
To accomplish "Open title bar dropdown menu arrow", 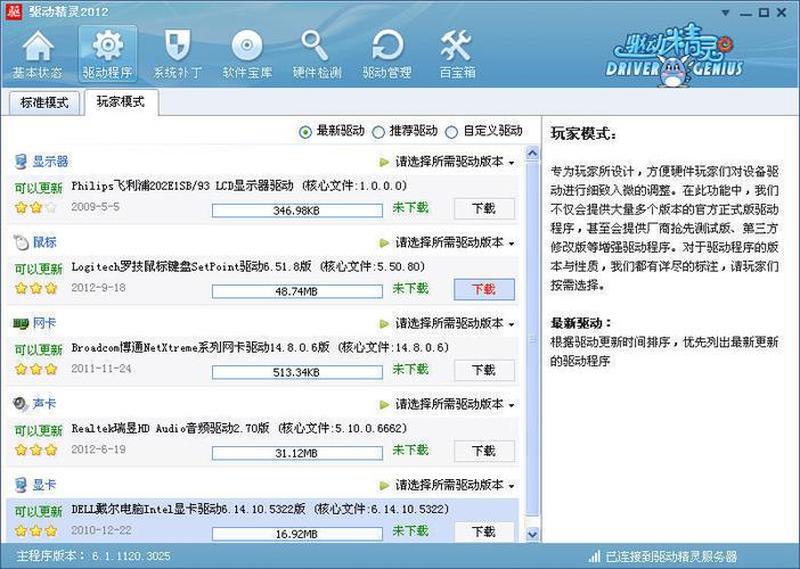I will point(725,13).
